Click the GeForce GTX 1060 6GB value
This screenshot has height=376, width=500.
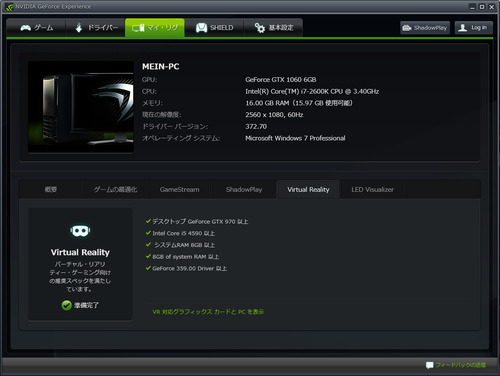[281, 80]
